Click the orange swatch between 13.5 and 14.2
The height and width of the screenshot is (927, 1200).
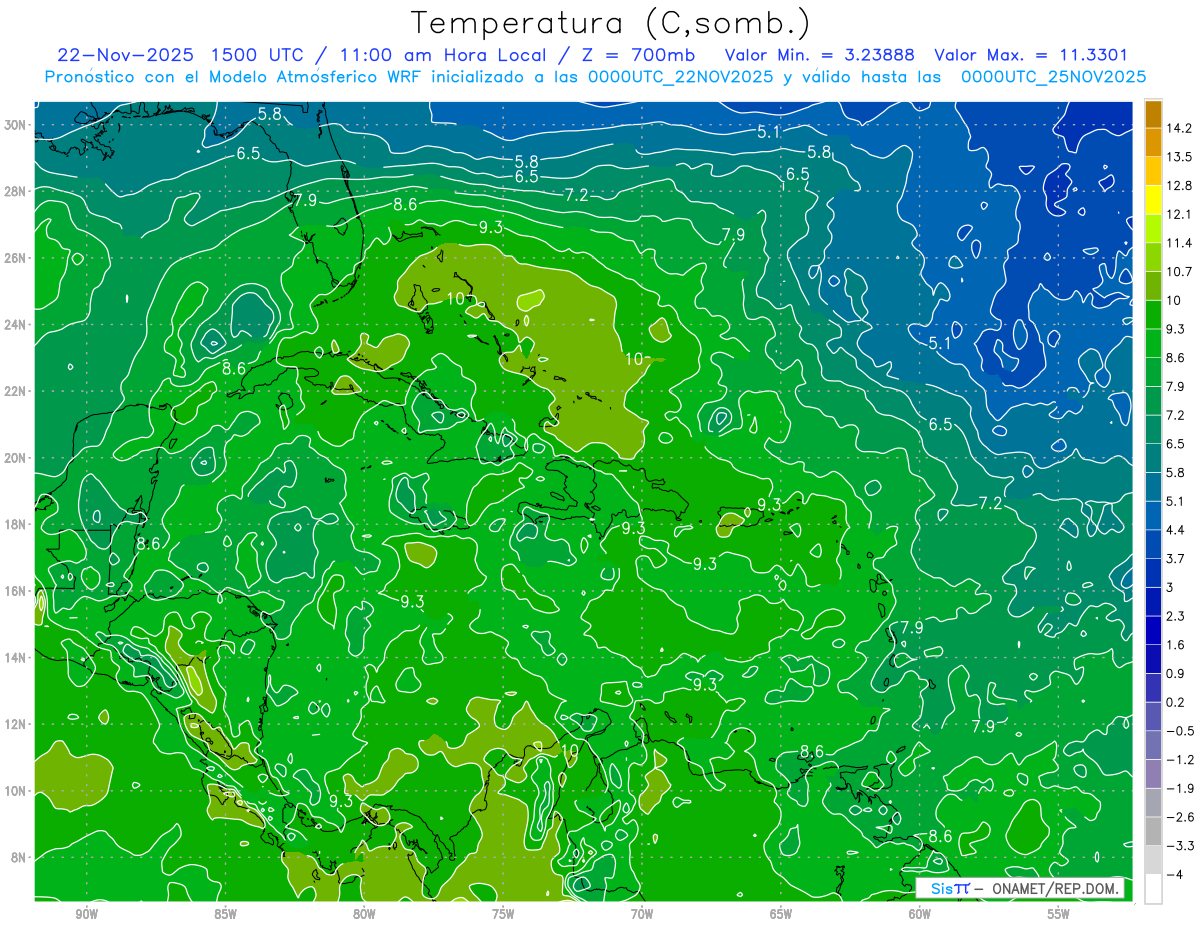(x=1153, y=143)
